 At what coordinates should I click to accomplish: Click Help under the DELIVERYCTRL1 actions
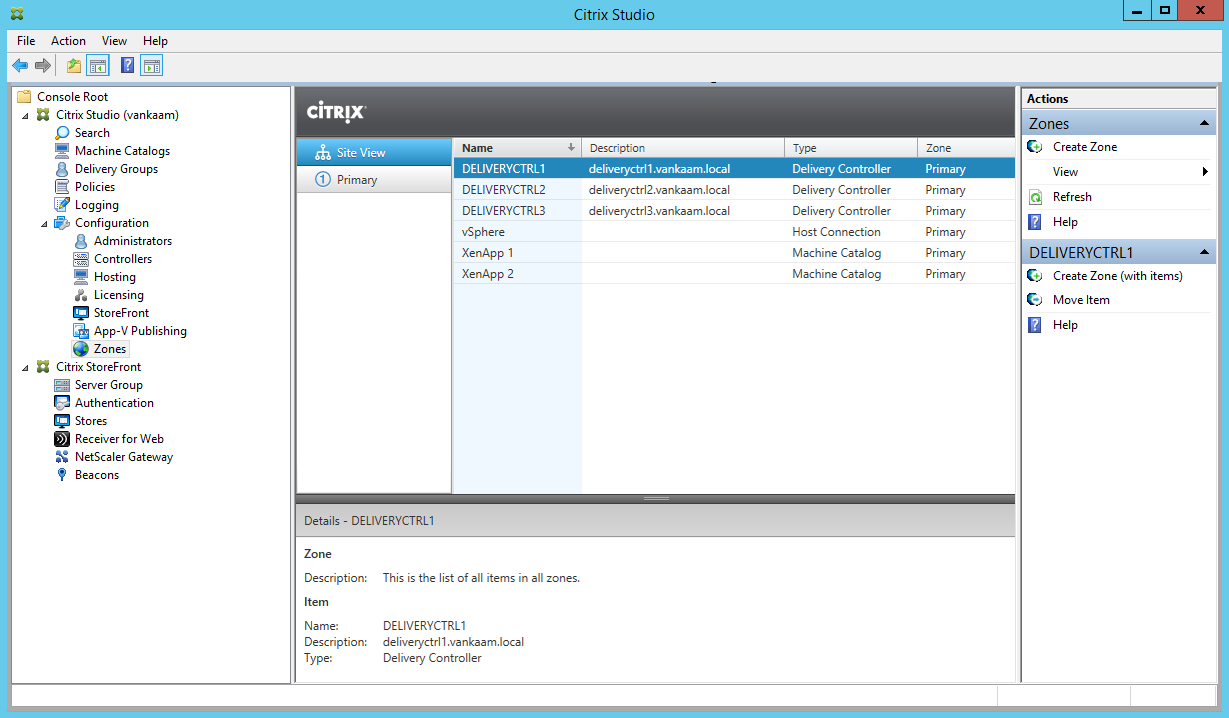tap(1065, 325)
